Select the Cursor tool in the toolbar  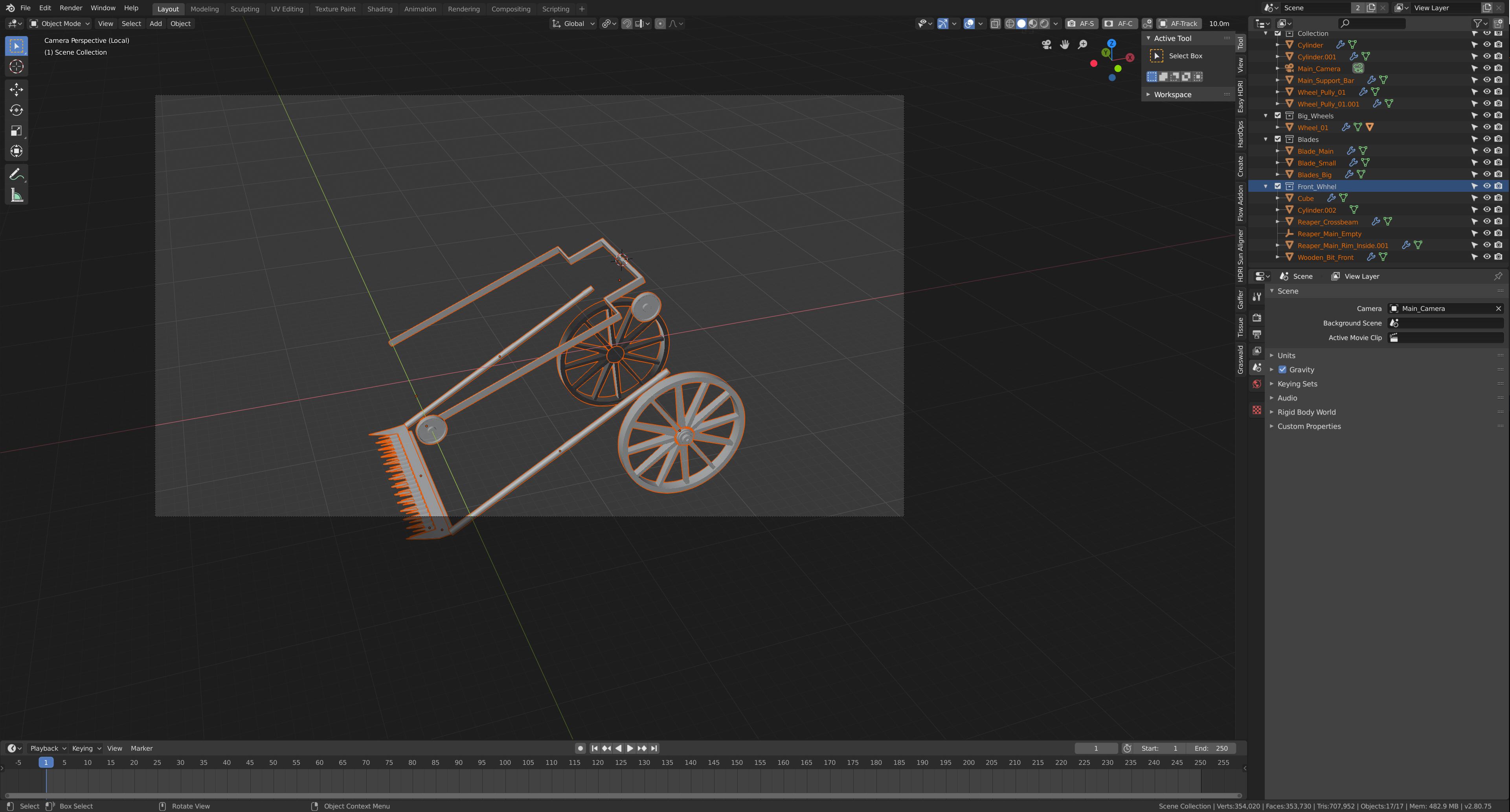pos(17,67)
